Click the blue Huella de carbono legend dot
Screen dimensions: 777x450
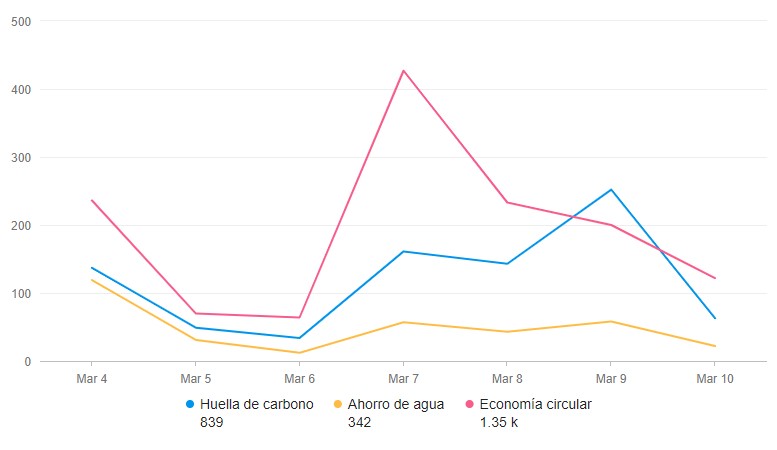pyautogui.click(x=190, y=405)
